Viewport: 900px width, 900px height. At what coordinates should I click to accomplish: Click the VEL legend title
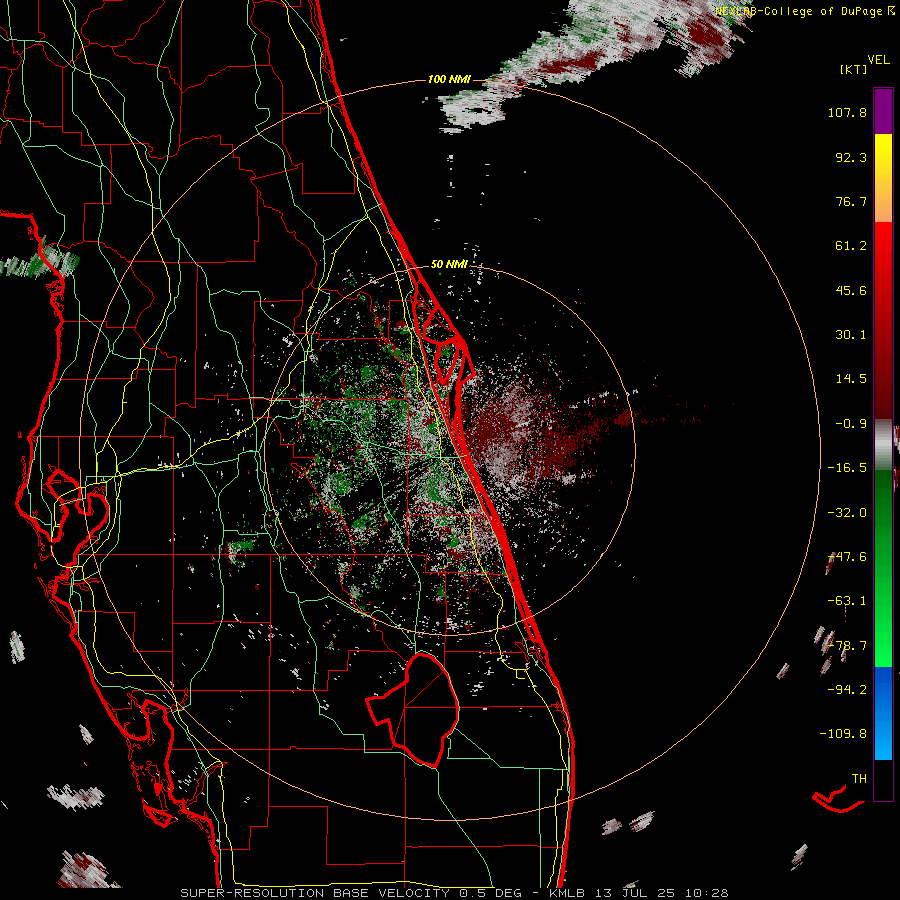pyautogui.click(x=878, y=59)
